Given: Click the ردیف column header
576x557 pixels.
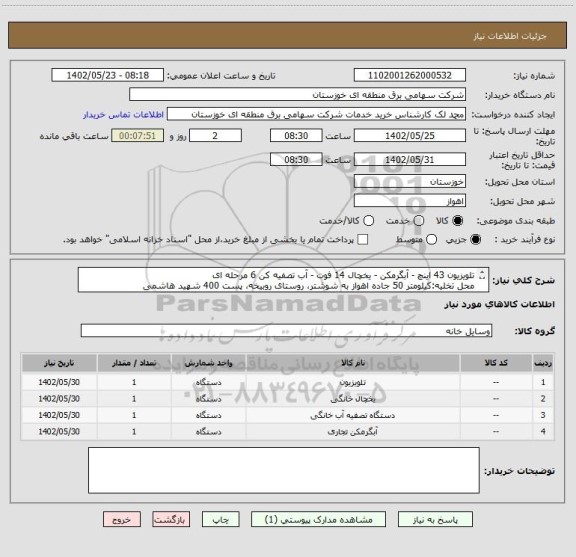Looking at the screenshot, I should coord(543,363).
